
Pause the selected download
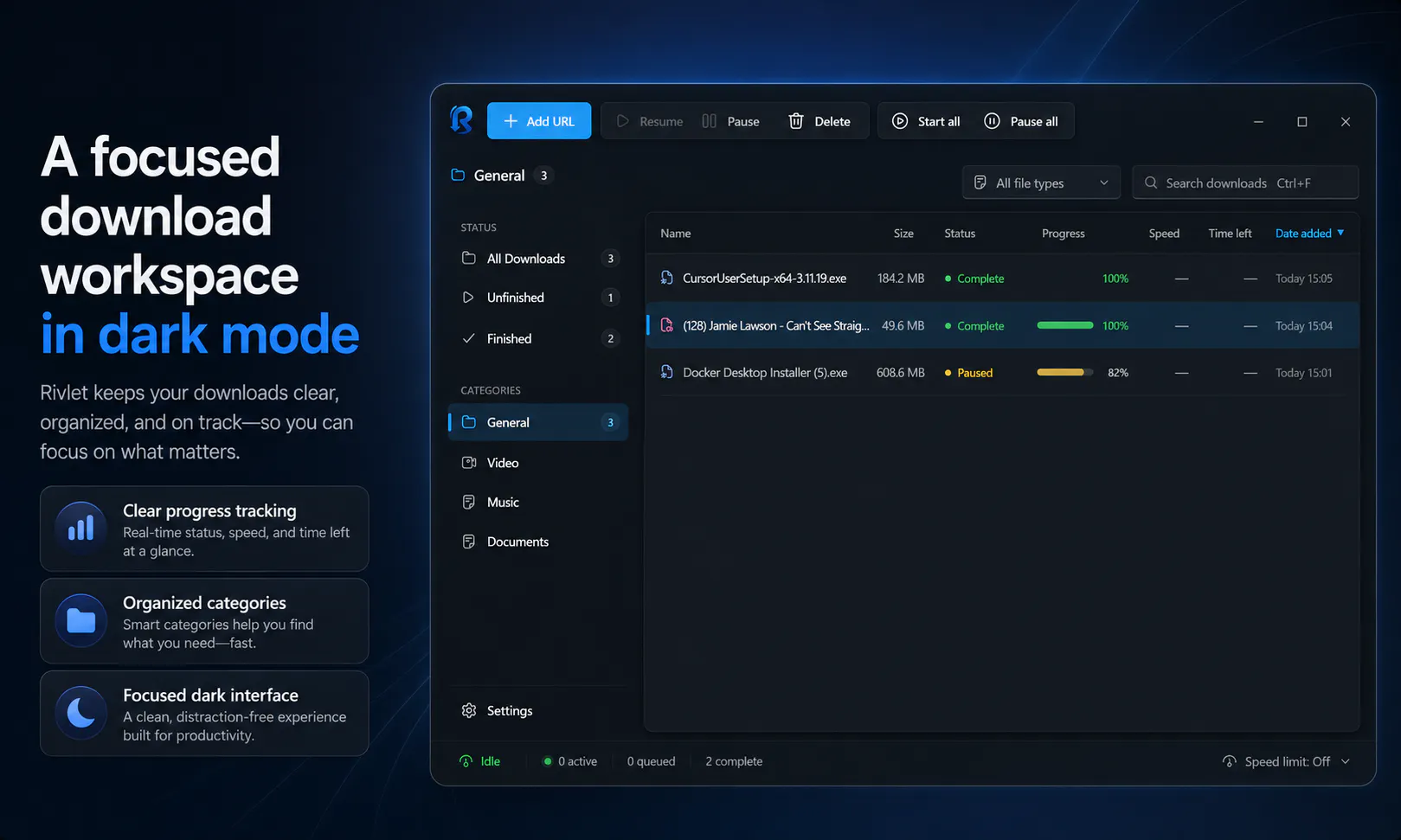[731, 121]
